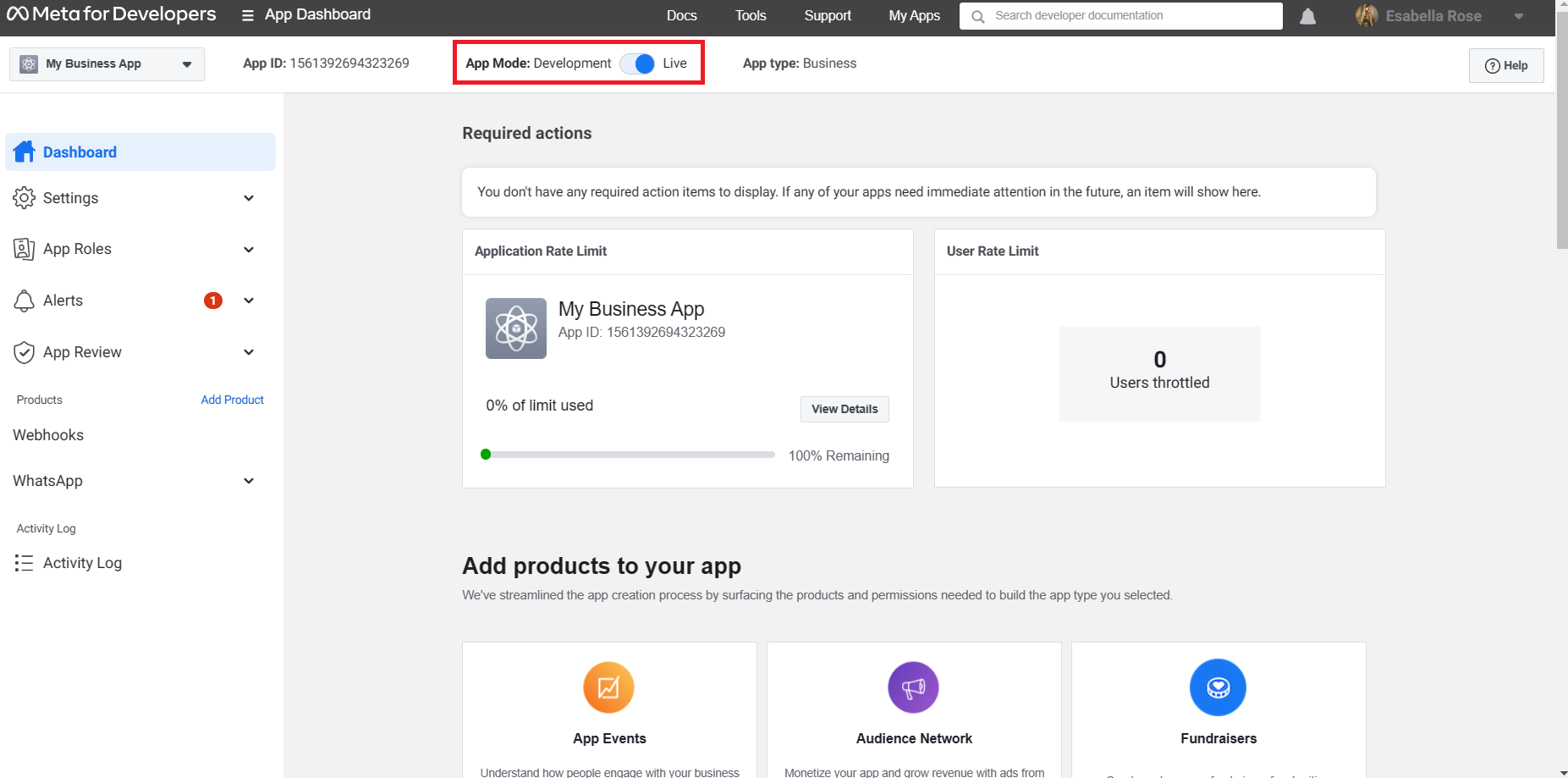Open Support in top navigation
Image resolution: width=1568 pixels, height=778 pixels.
[828, 15]
